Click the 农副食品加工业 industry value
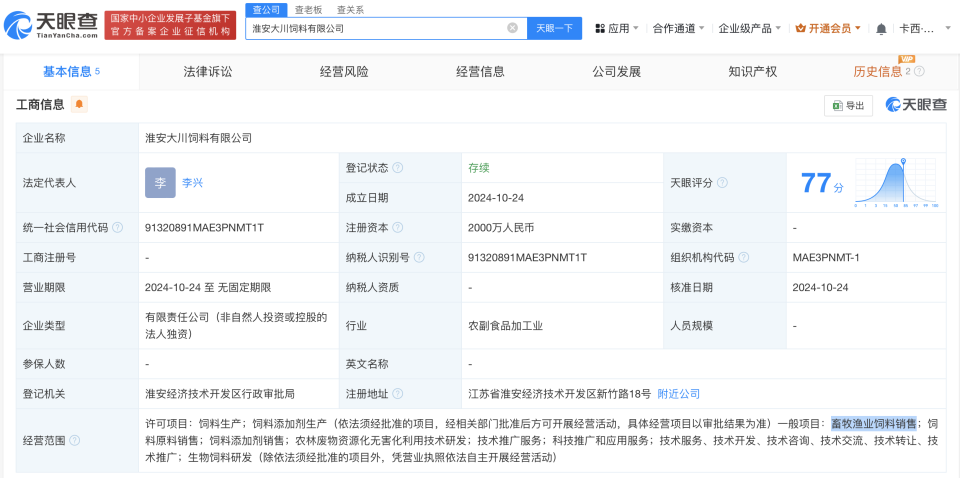 coord(506,326)
